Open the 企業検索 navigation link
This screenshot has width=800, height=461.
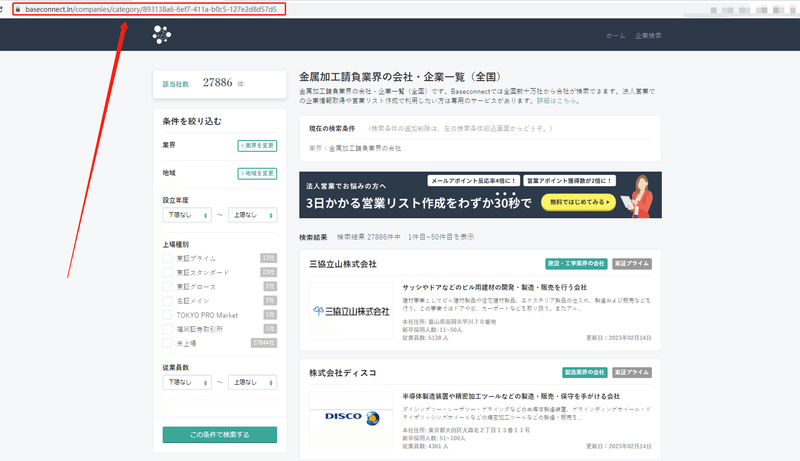(648, 36)
